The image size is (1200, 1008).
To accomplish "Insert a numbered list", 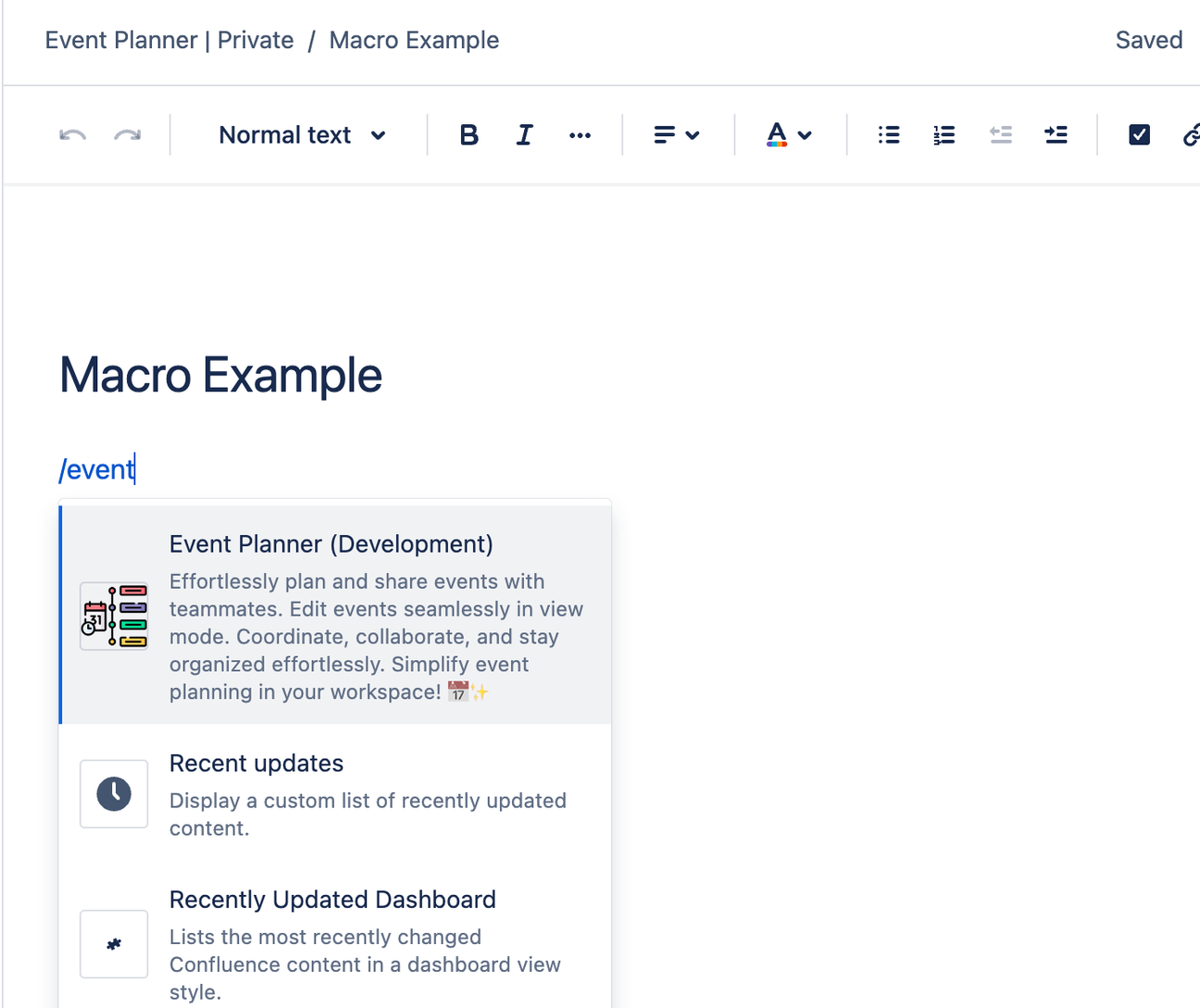I will [944, 135].
